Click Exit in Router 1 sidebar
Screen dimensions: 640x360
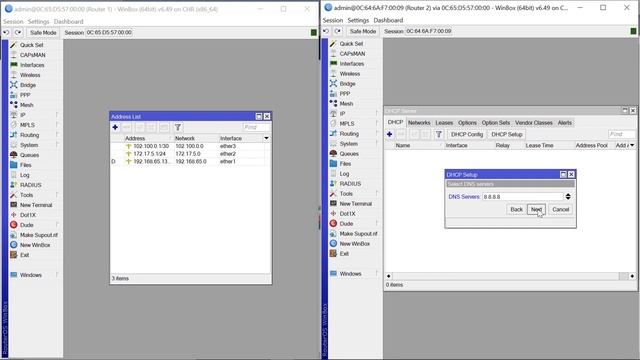pyautogui.click(x=24, y=255)
